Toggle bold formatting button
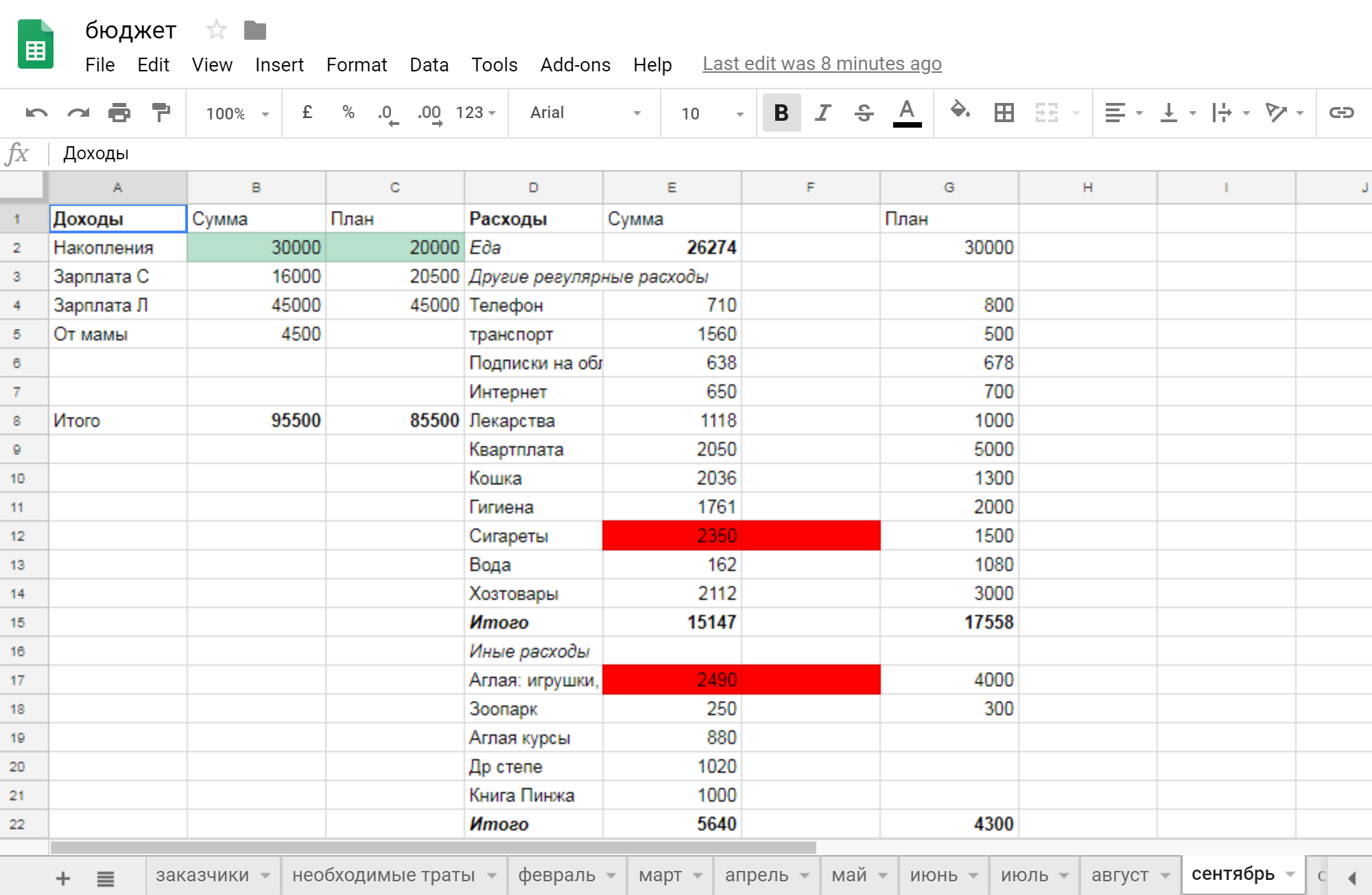Viewport: 1372px width, 895px height. pyautogui.click(x=781, y=113)
